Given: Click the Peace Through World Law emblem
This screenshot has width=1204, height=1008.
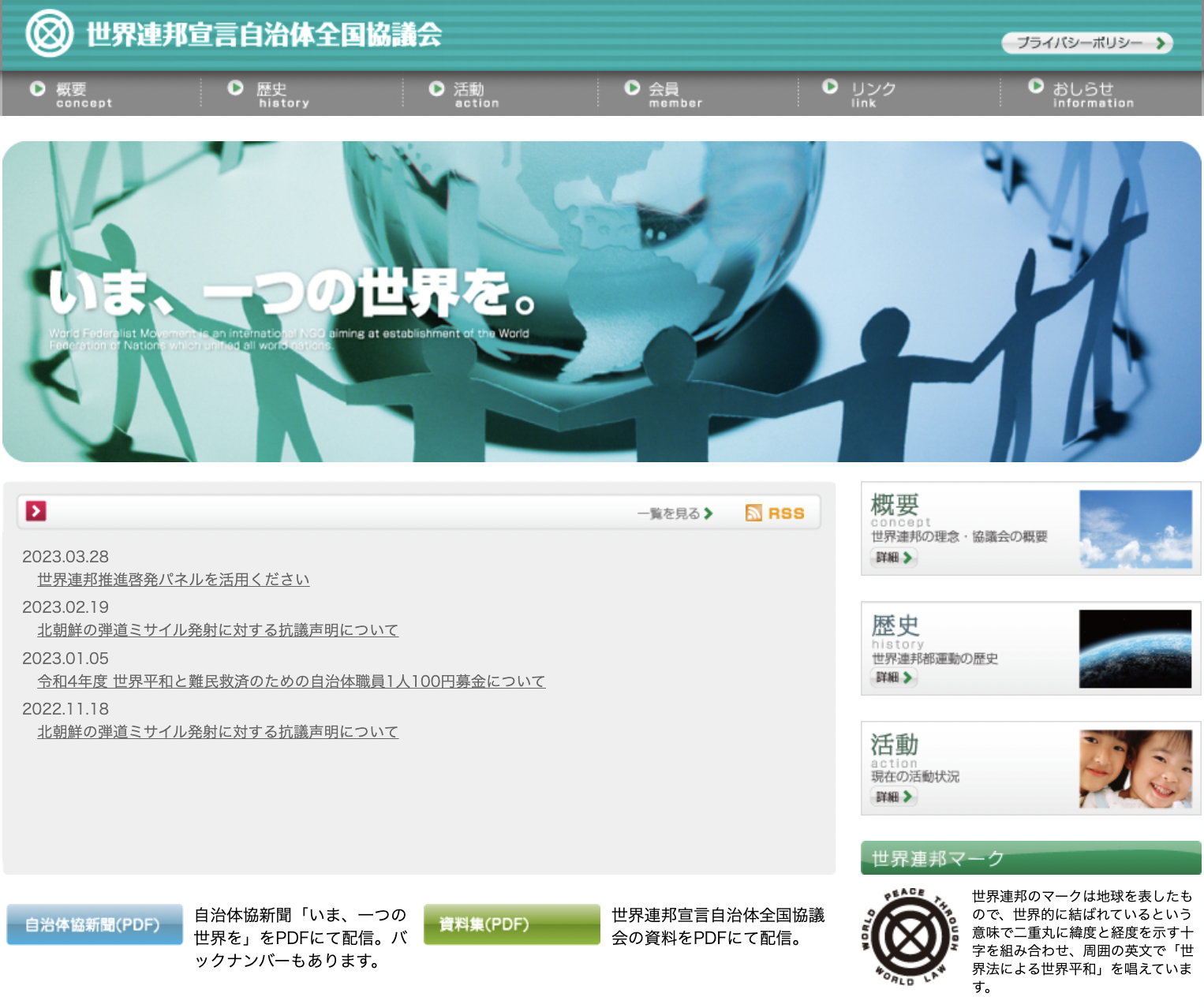Looking at the screenshot, I should pos(910,937).
